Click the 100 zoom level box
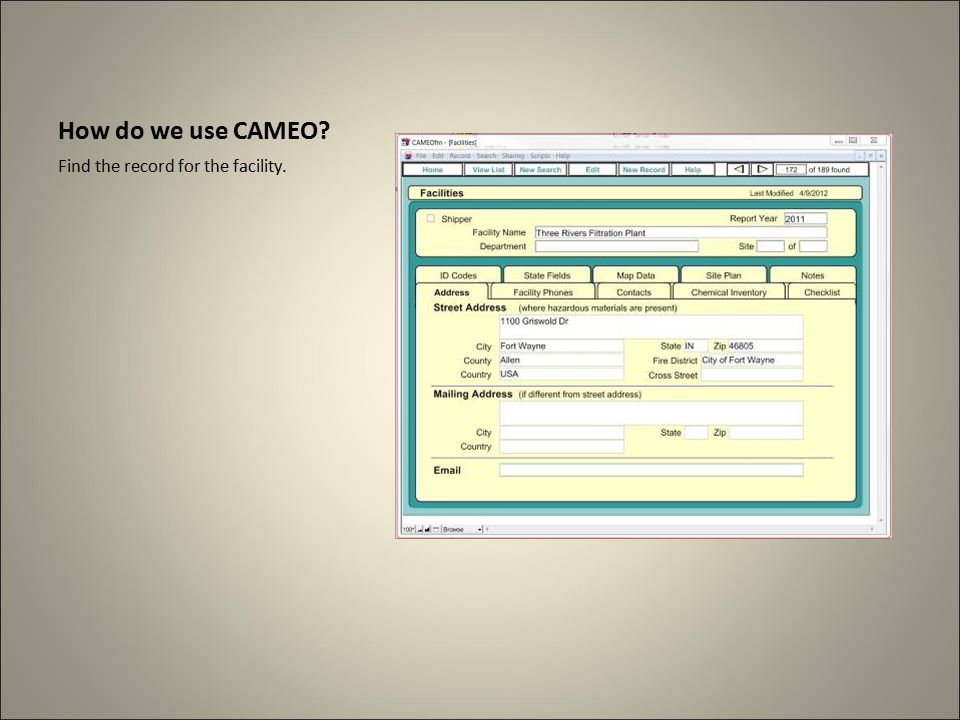 click(x=409, y=529)
